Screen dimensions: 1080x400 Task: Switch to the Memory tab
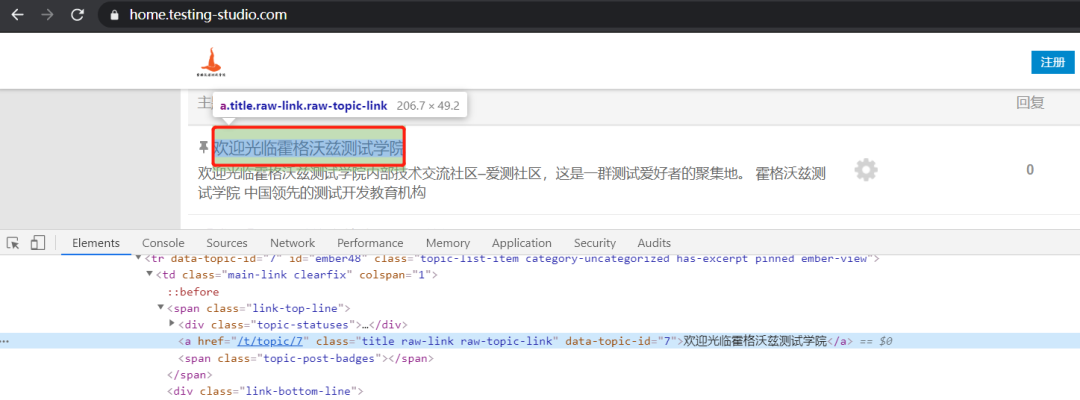pyautogui.click(x=448, y=243)
